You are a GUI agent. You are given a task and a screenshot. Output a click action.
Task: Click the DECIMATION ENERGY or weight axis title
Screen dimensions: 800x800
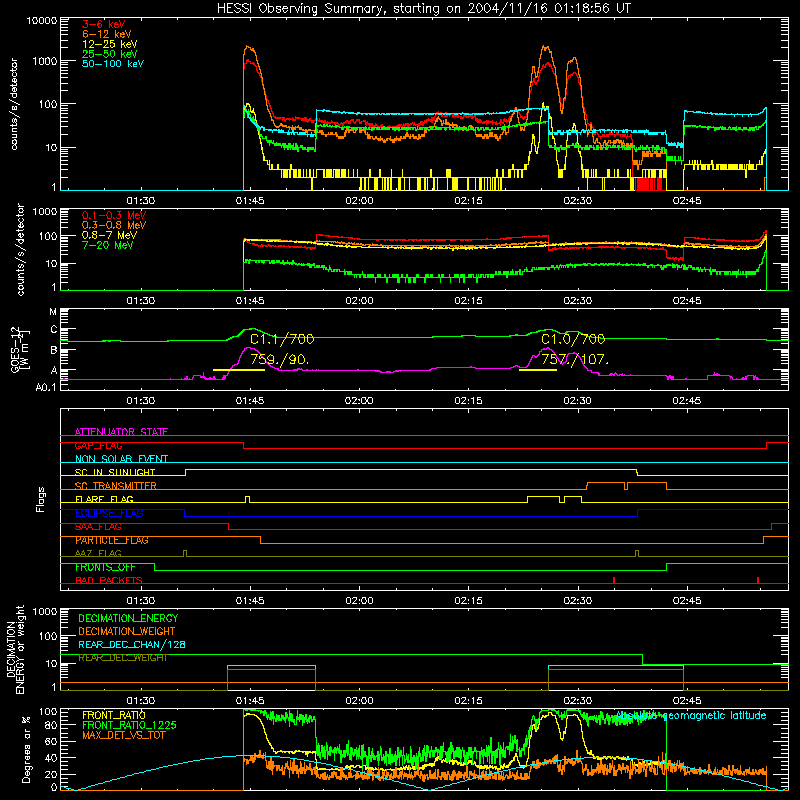tap(15, 649)
